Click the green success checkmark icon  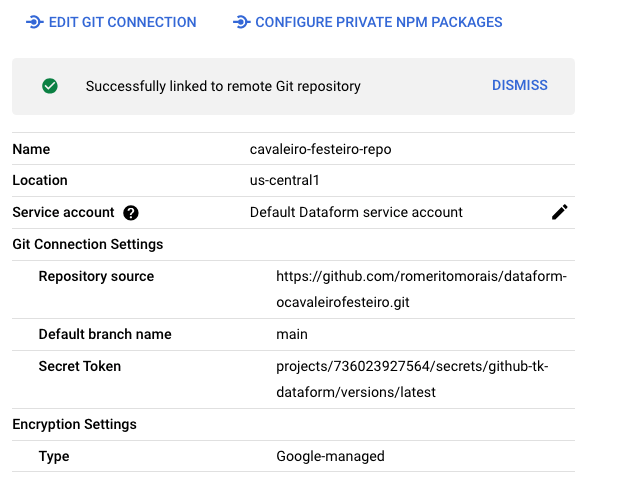pyautogui.click(x=50, y=86)
